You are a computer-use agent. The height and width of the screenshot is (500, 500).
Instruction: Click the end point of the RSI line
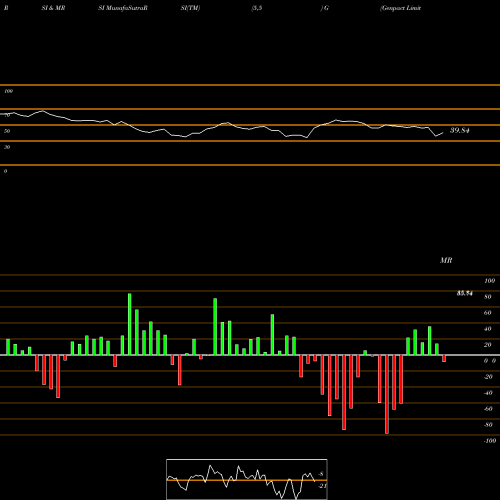point(443,133)
